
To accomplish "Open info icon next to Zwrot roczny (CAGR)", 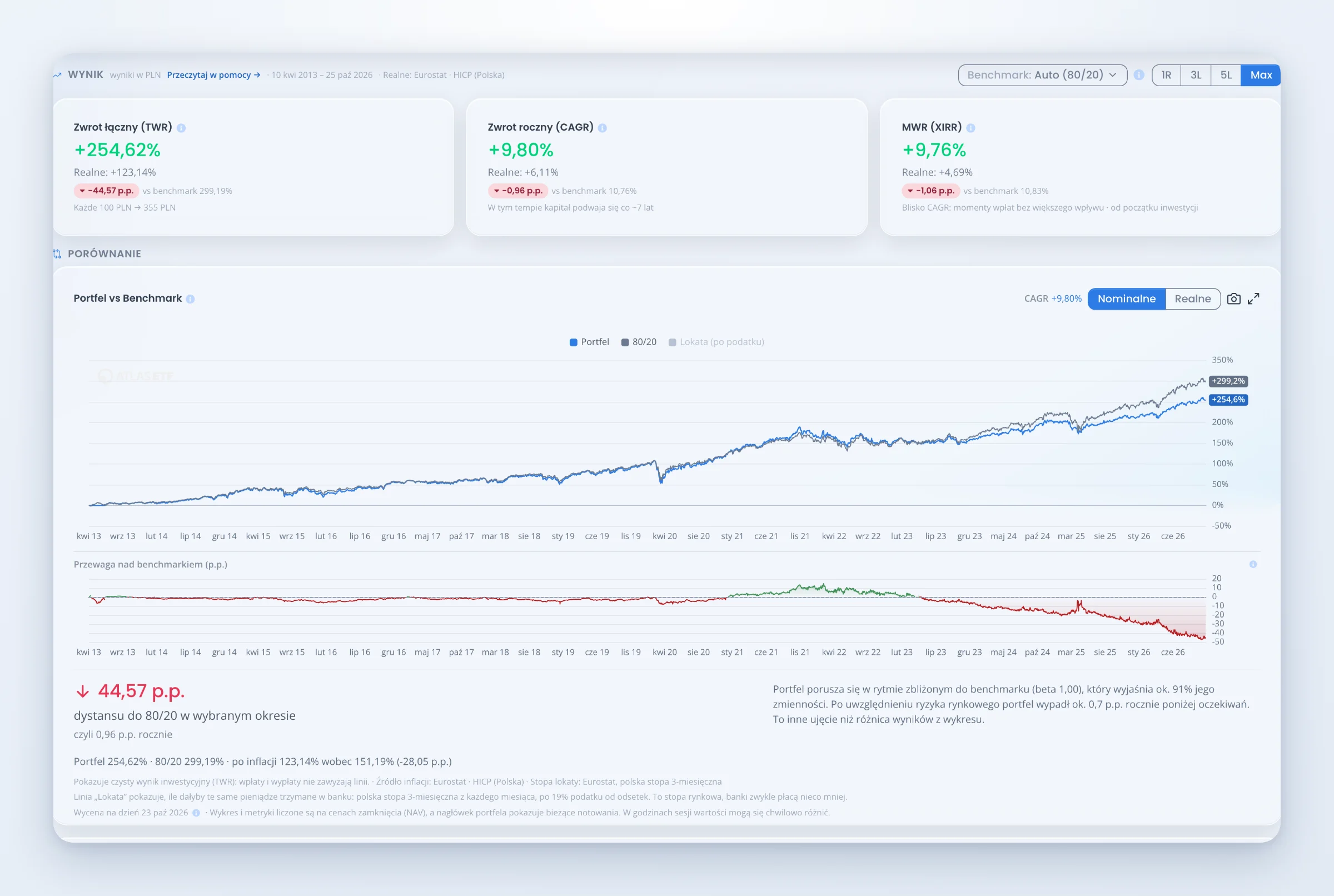I will click(x=602, y=128).
